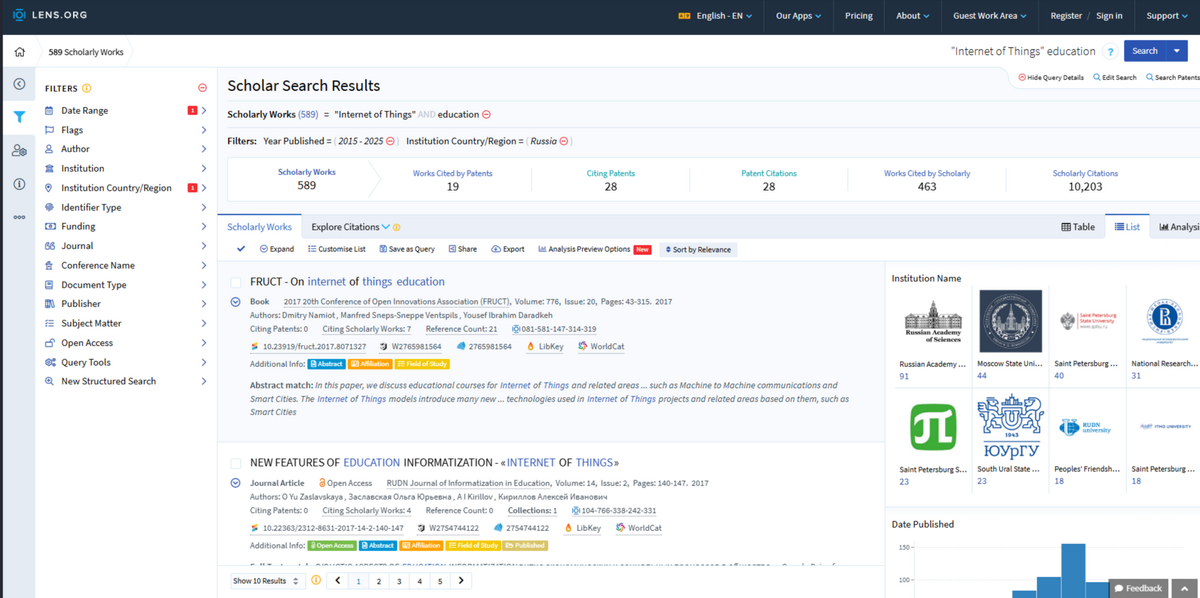Toggle the select-all checkmark in the toolbar
The height and width of the screenshot is (598, 1200).
tap(241, 249)
